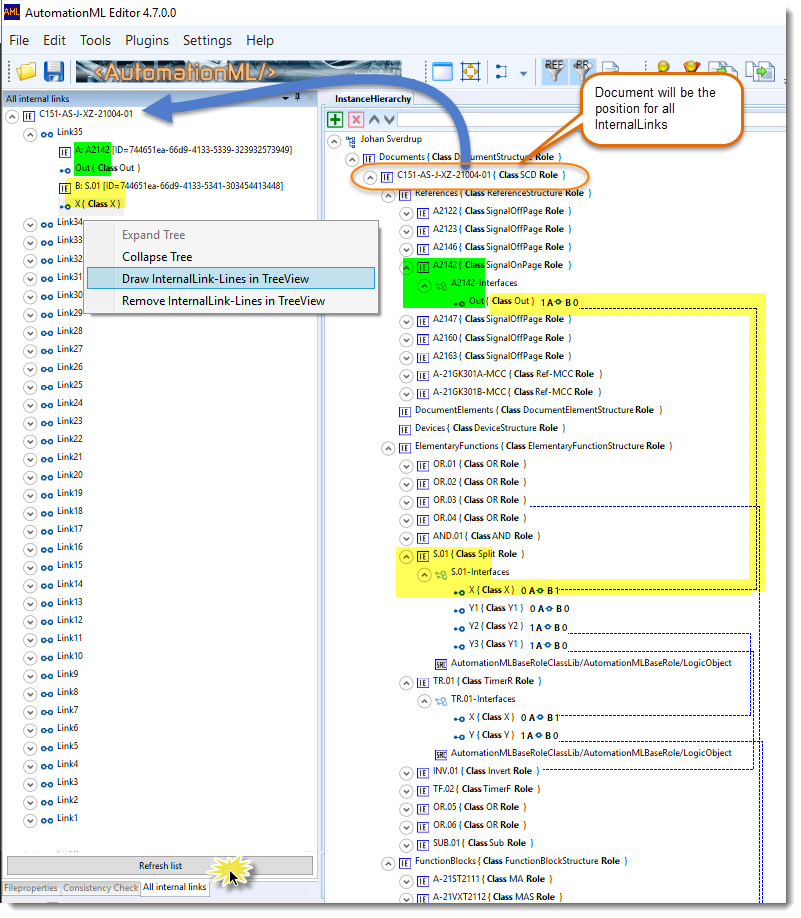The height and width of the screenshot is (918, 801).
Task: Select the 'B: S.01' entry in Link35
Action: [179, 186]
